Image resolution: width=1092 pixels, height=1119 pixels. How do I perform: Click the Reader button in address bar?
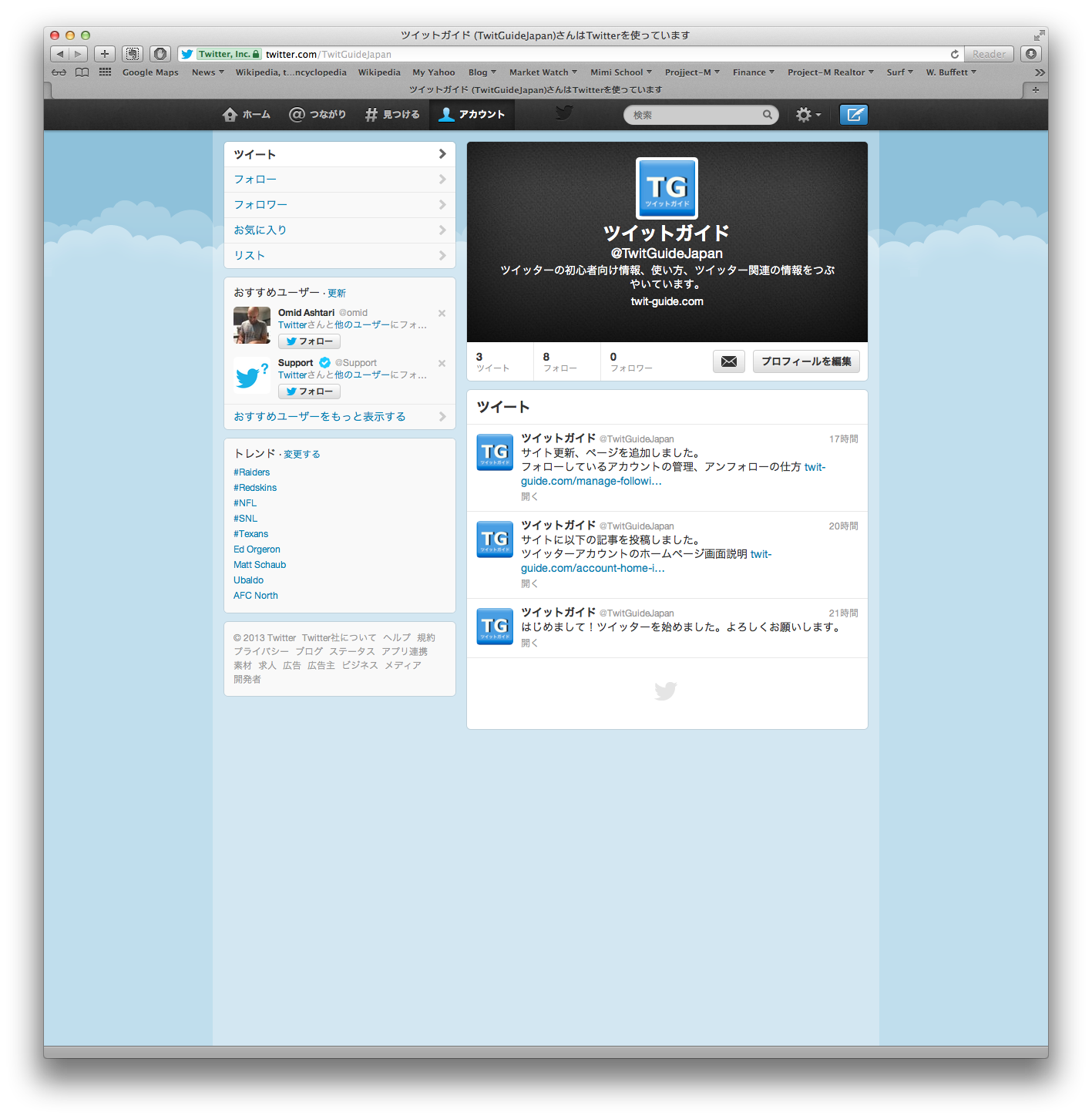tap(989, 54)
